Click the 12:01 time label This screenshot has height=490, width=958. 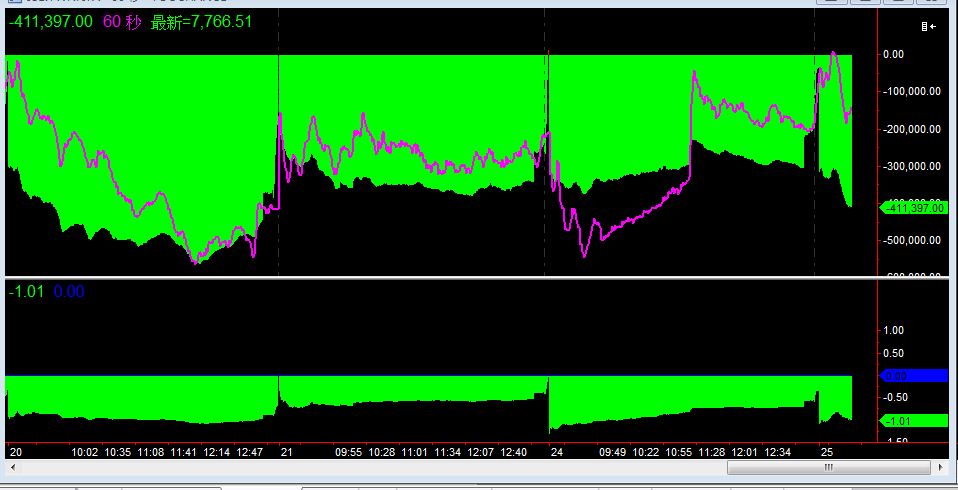(x=745, y=452)
